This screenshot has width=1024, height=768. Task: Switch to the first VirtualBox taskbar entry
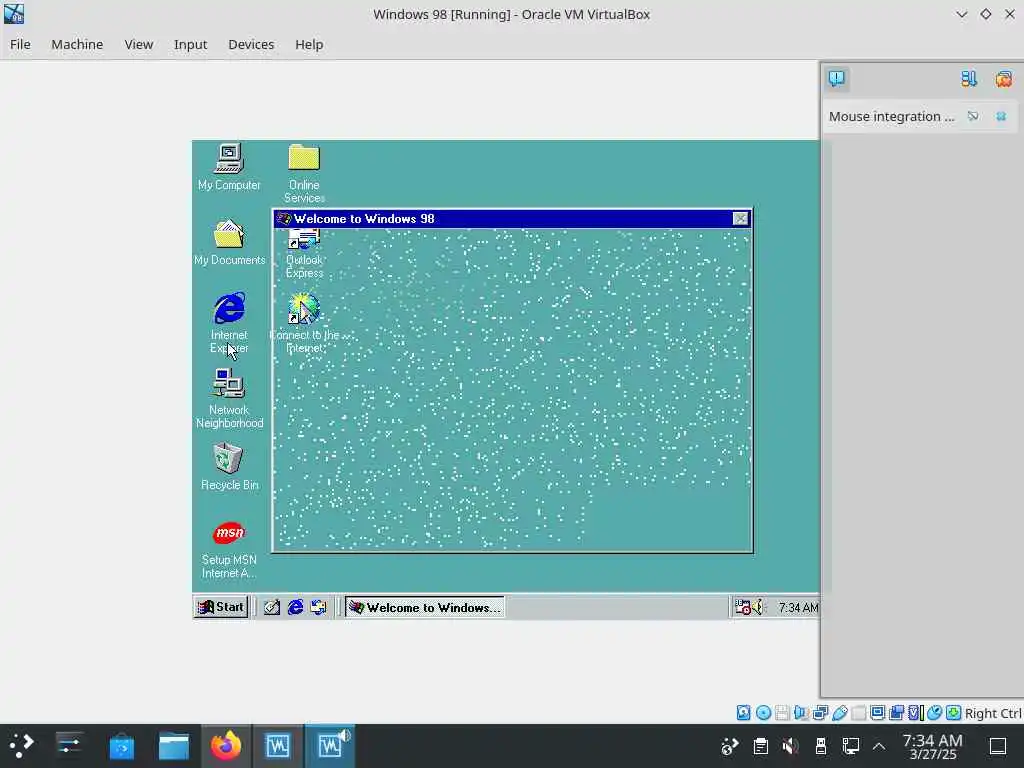(x=278, y=745)
